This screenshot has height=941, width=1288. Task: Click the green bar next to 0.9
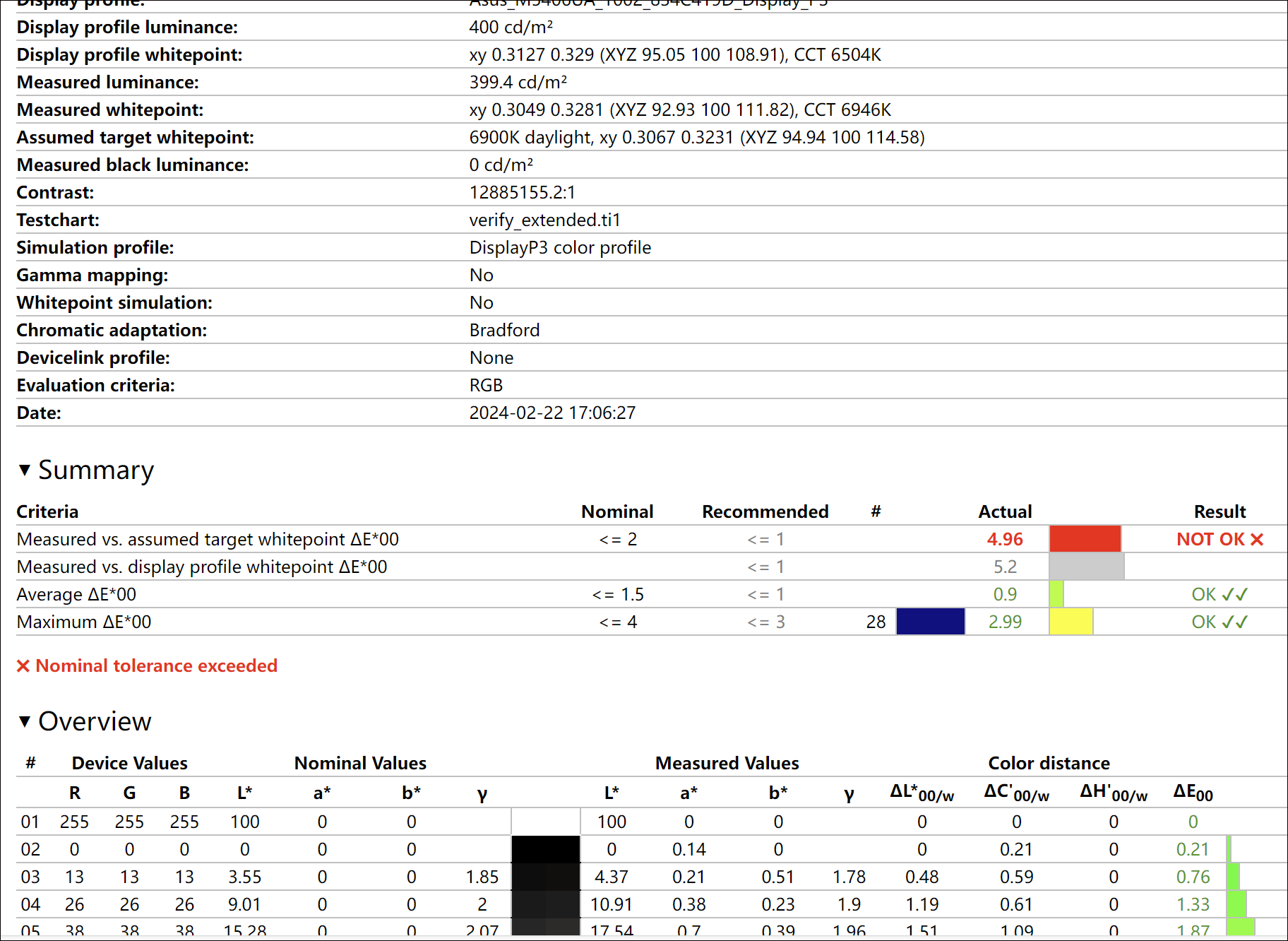pyautogui.click(x=1056, y=594)
